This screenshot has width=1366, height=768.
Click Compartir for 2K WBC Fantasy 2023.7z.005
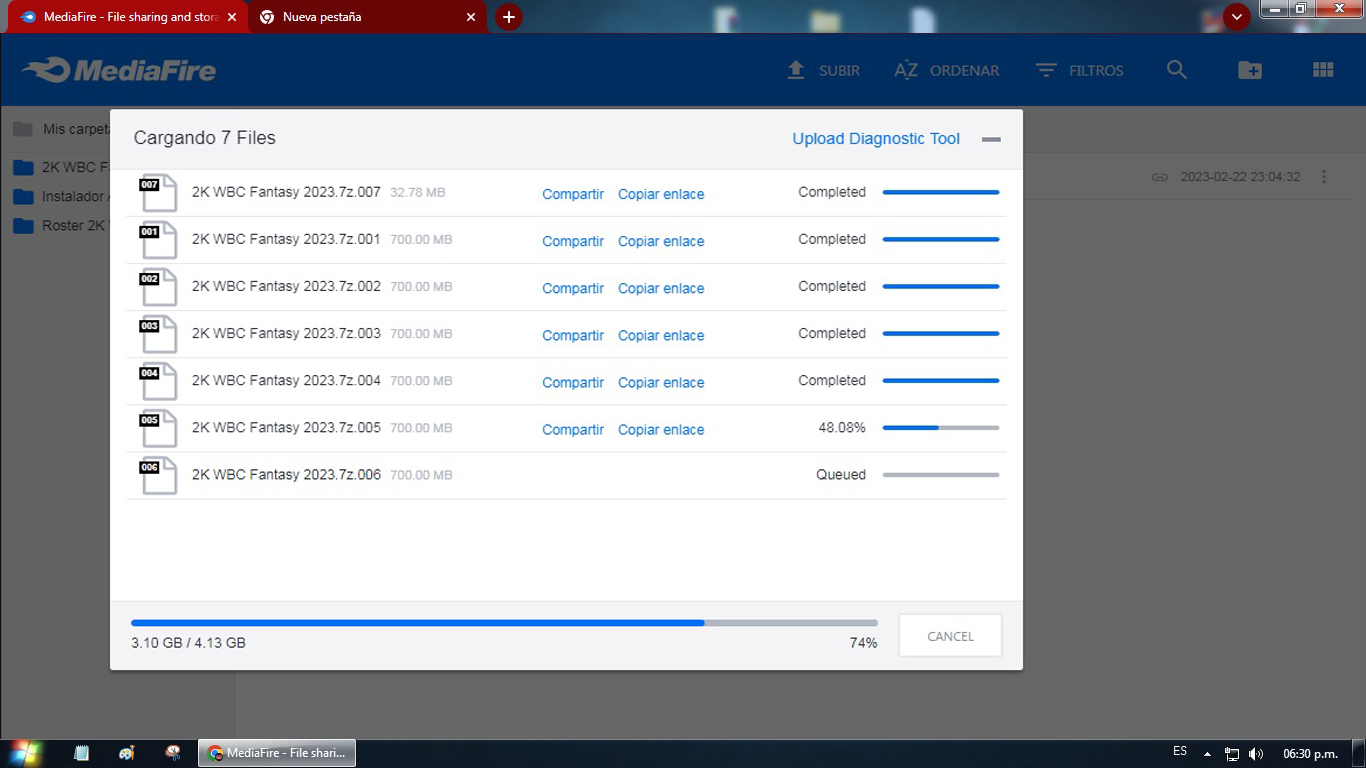pos(573,429)
